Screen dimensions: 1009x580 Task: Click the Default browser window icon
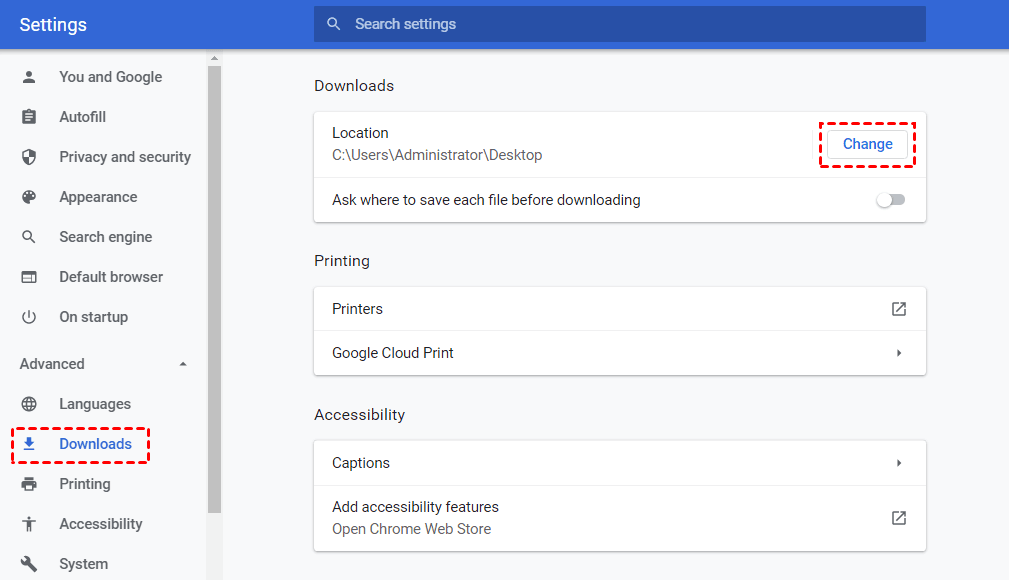29,277
